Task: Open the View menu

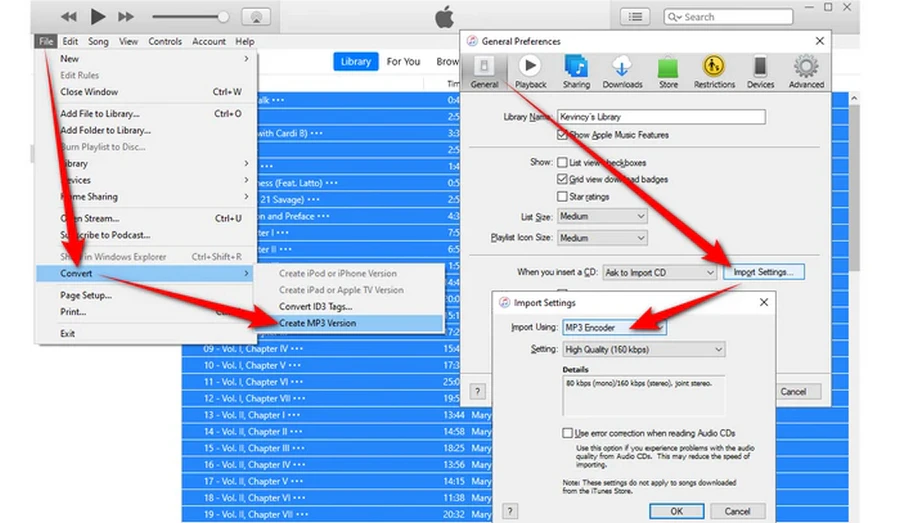Action: coord(128,41)
